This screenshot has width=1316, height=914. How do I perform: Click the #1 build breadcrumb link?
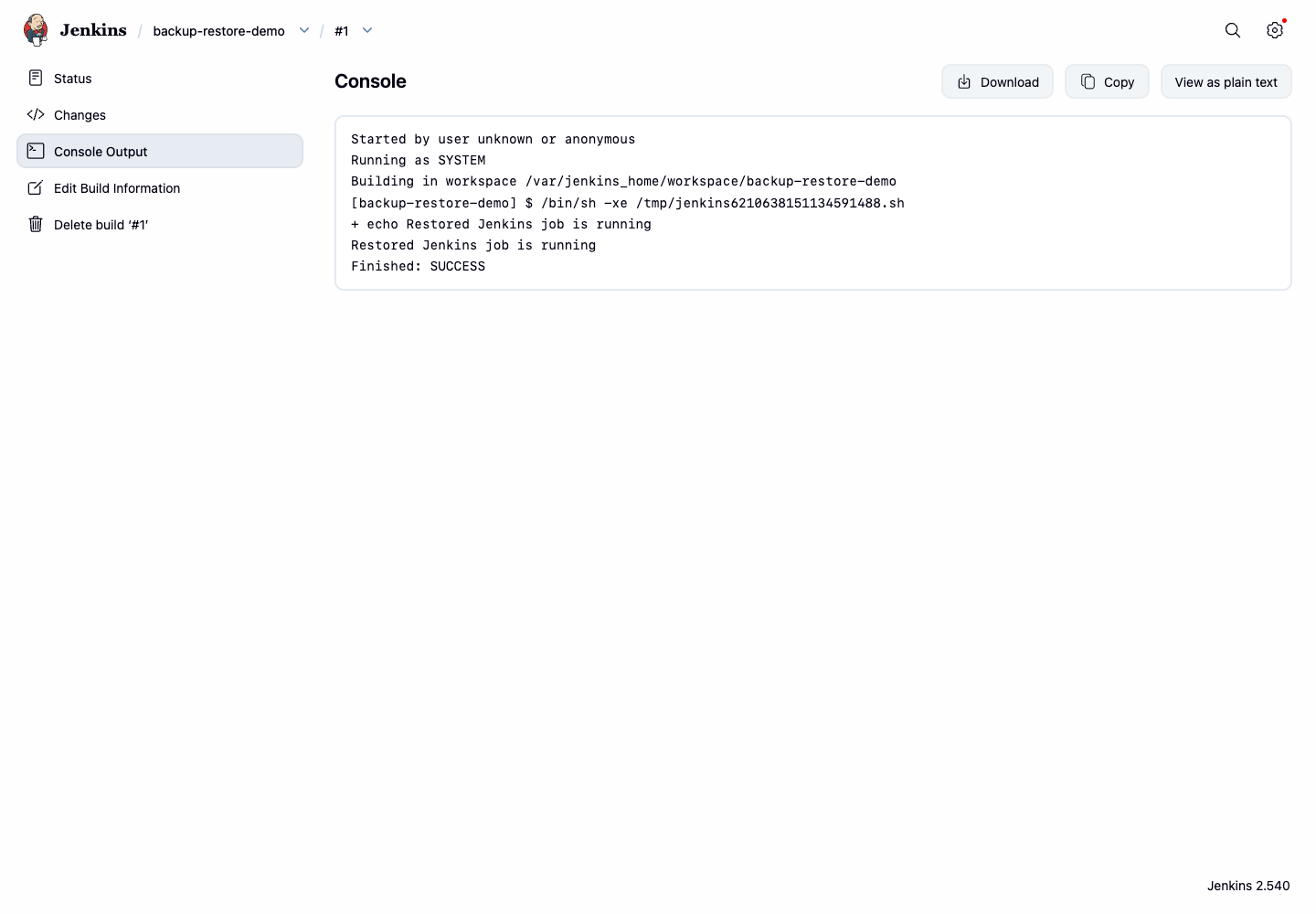click(342, 31)
